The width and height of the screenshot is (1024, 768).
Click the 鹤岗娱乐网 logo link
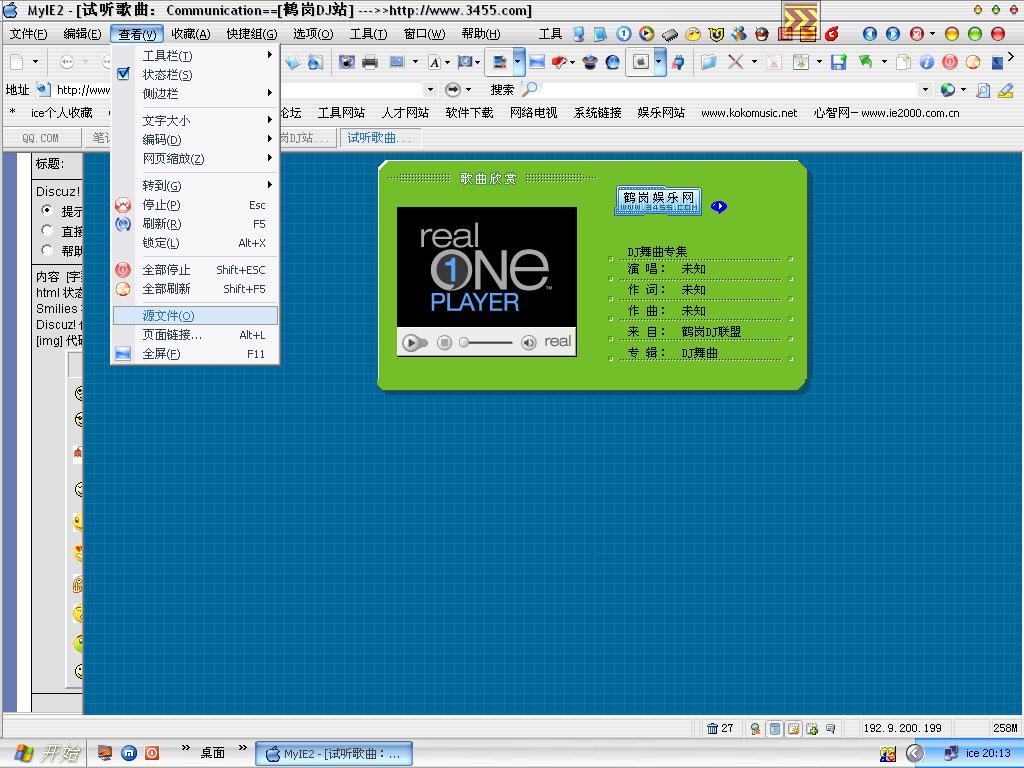click(x=658, y=200)
